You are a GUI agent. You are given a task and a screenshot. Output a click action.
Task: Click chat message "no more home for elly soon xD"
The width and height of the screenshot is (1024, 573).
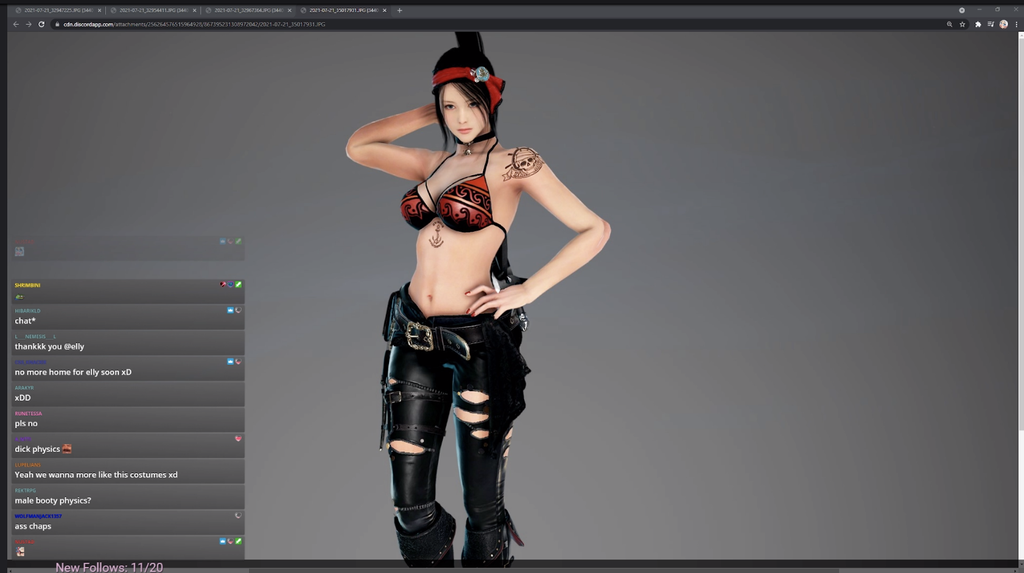click(x=73, y=372)
